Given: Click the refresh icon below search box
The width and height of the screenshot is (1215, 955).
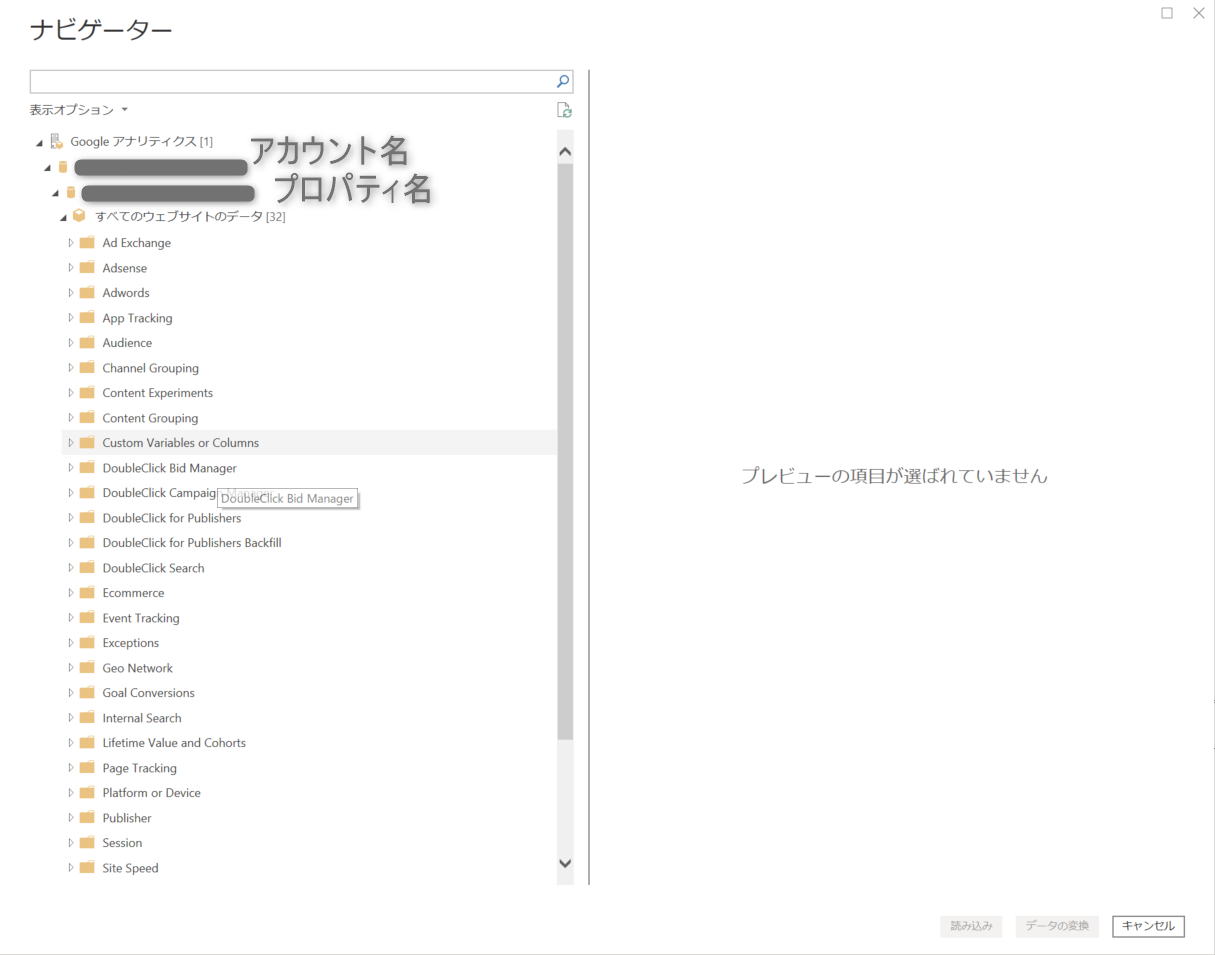Looking at the screenshot, I should [565, 111].
